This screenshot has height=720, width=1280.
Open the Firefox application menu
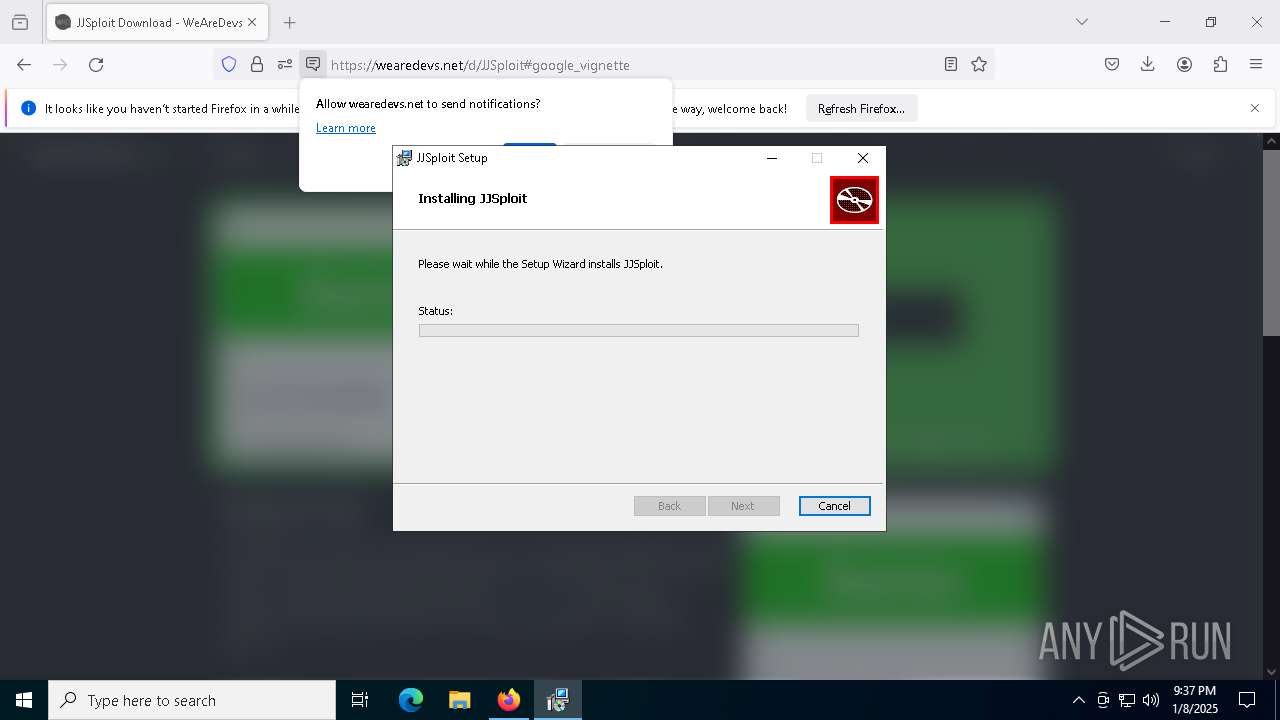1256,64
